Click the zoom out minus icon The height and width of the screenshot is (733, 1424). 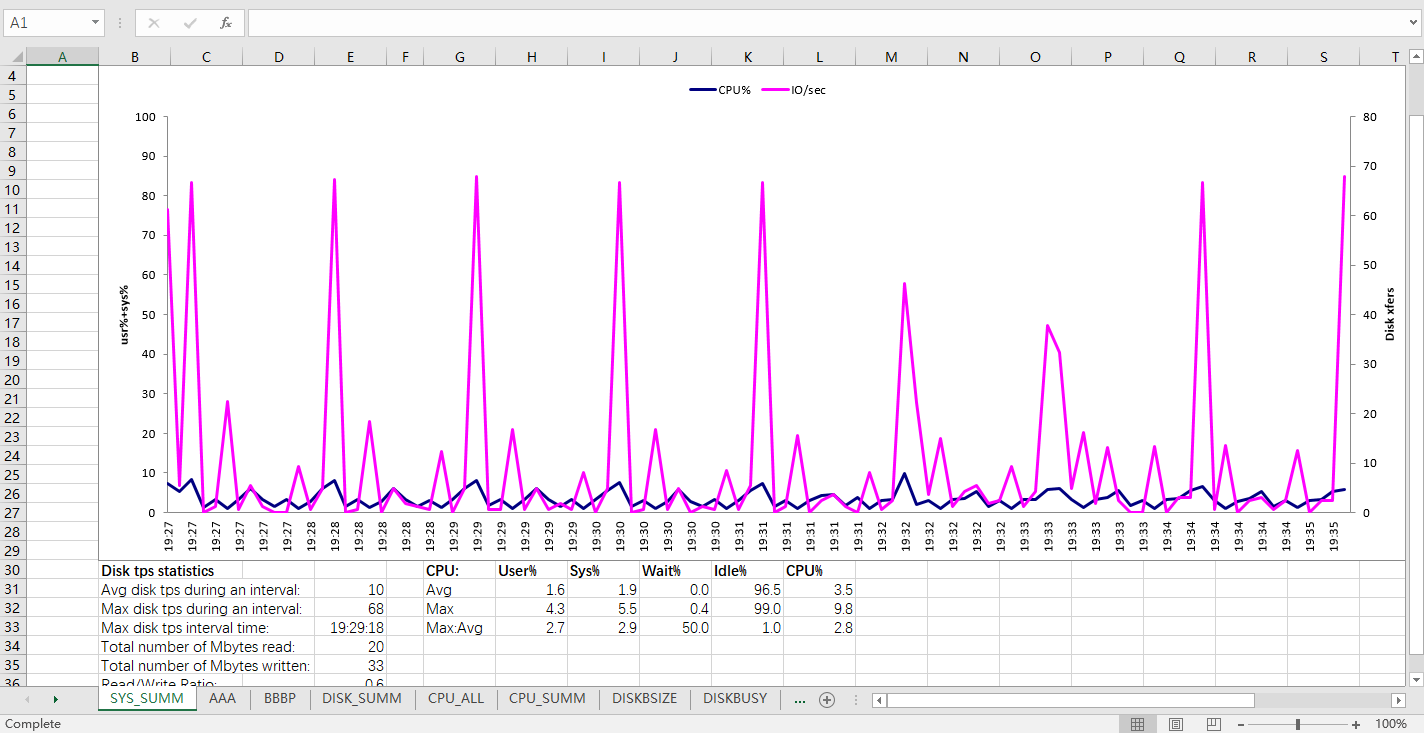click(1241, 724)
